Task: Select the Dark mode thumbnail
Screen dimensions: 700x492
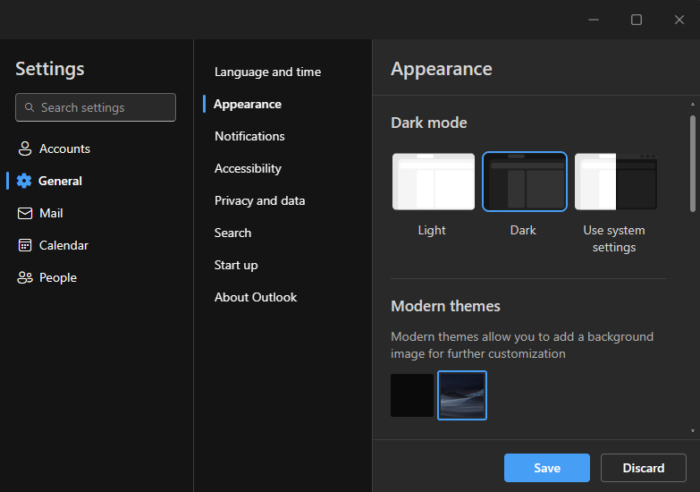Action: coord(524,182)
